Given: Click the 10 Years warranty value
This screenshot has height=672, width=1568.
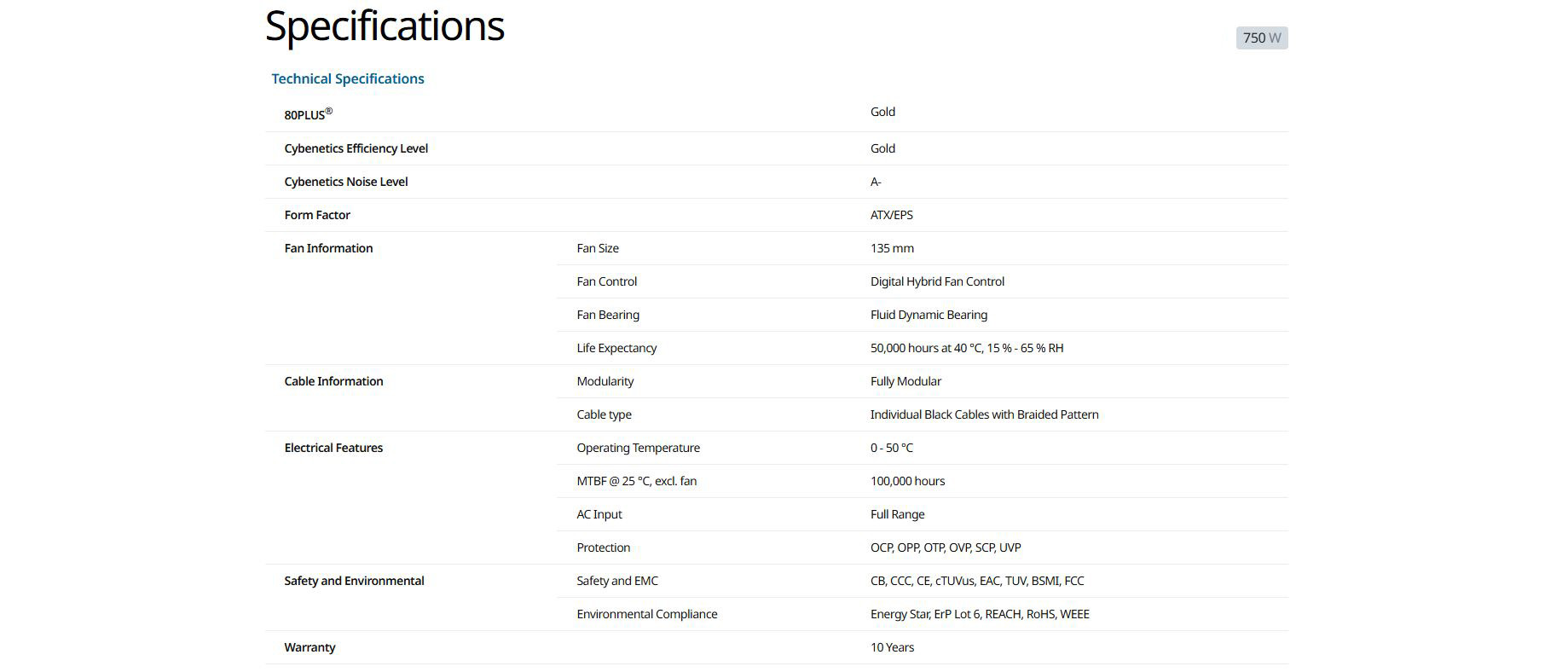Looking at the screenshot, I should point(892,647).
